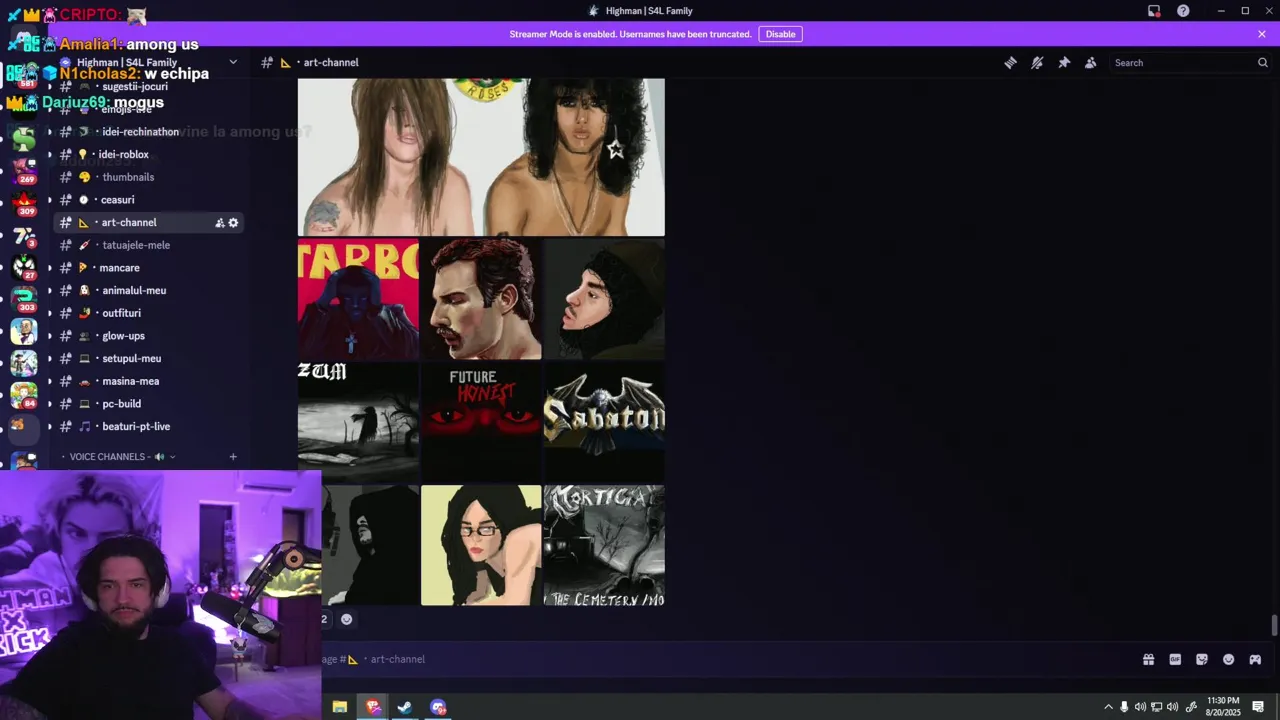Image resolution: width=1280 pixels, height=720 pixels.
Task: Open the Sabaton artwork thumbnail
Action: pyautogui.click(x=604, y=422)
